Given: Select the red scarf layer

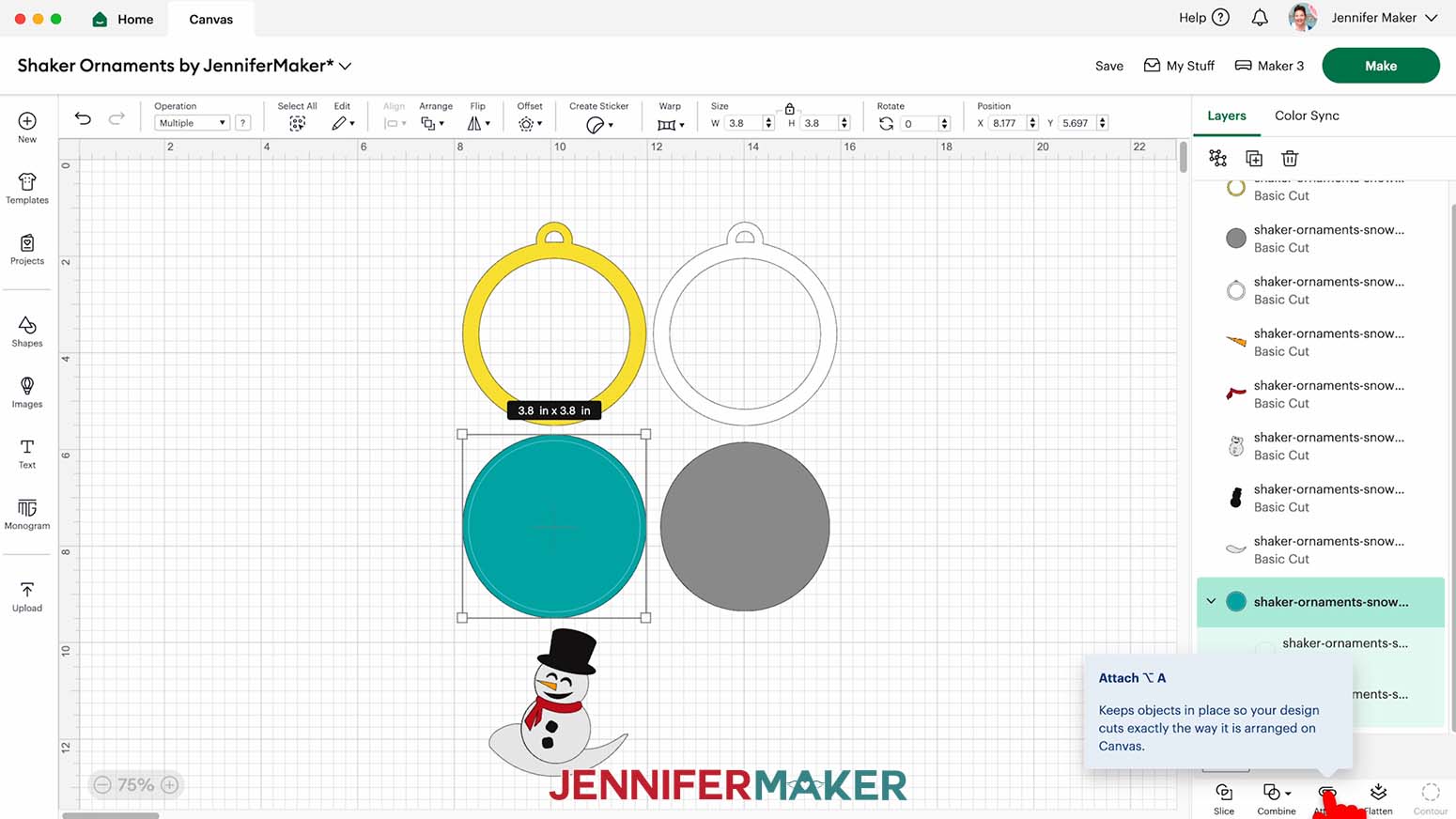Looking at the screenshot, I should [x=1321, y=394].
